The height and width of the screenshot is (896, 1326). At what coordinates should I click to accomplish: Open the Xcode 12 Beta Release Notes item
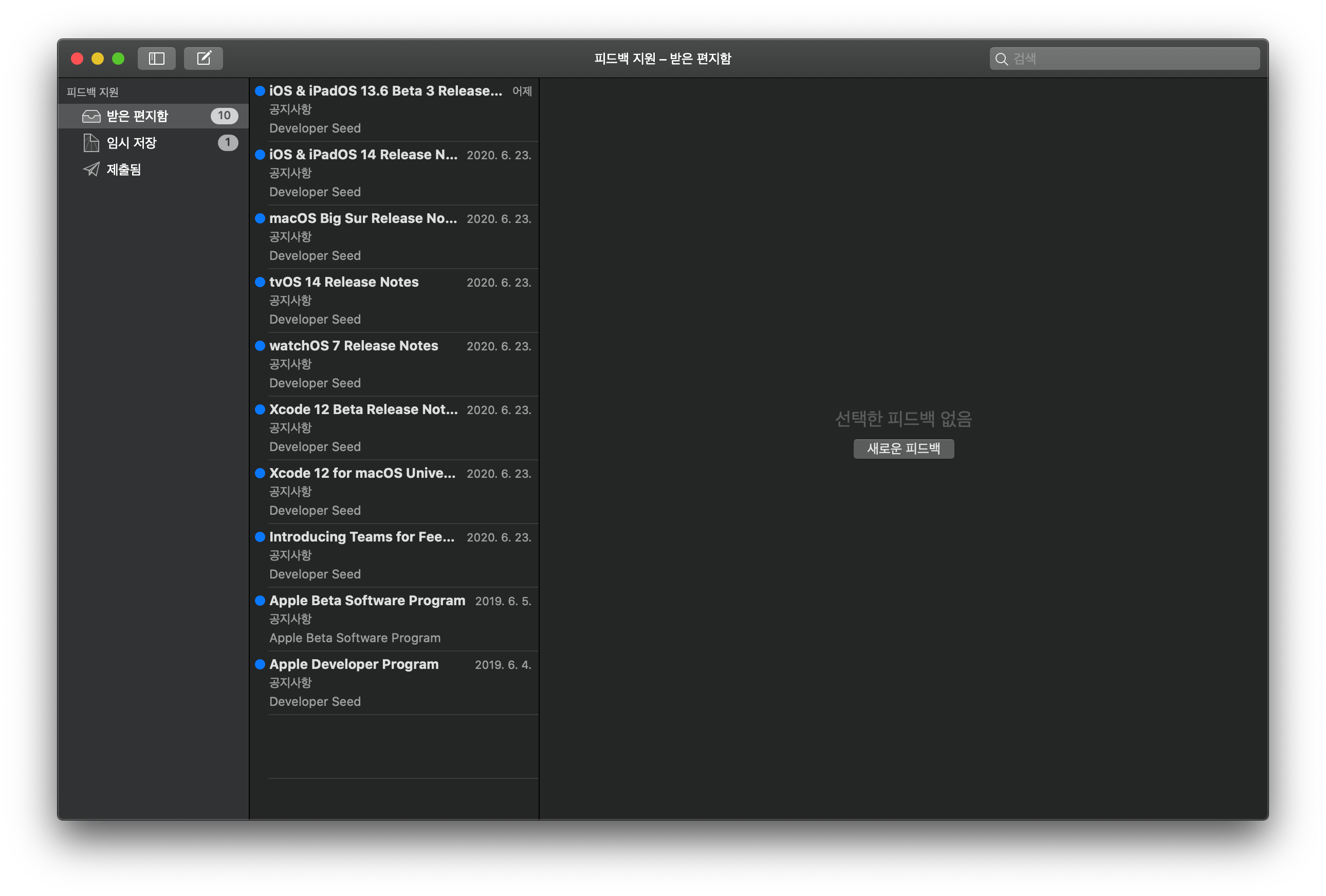394,428
